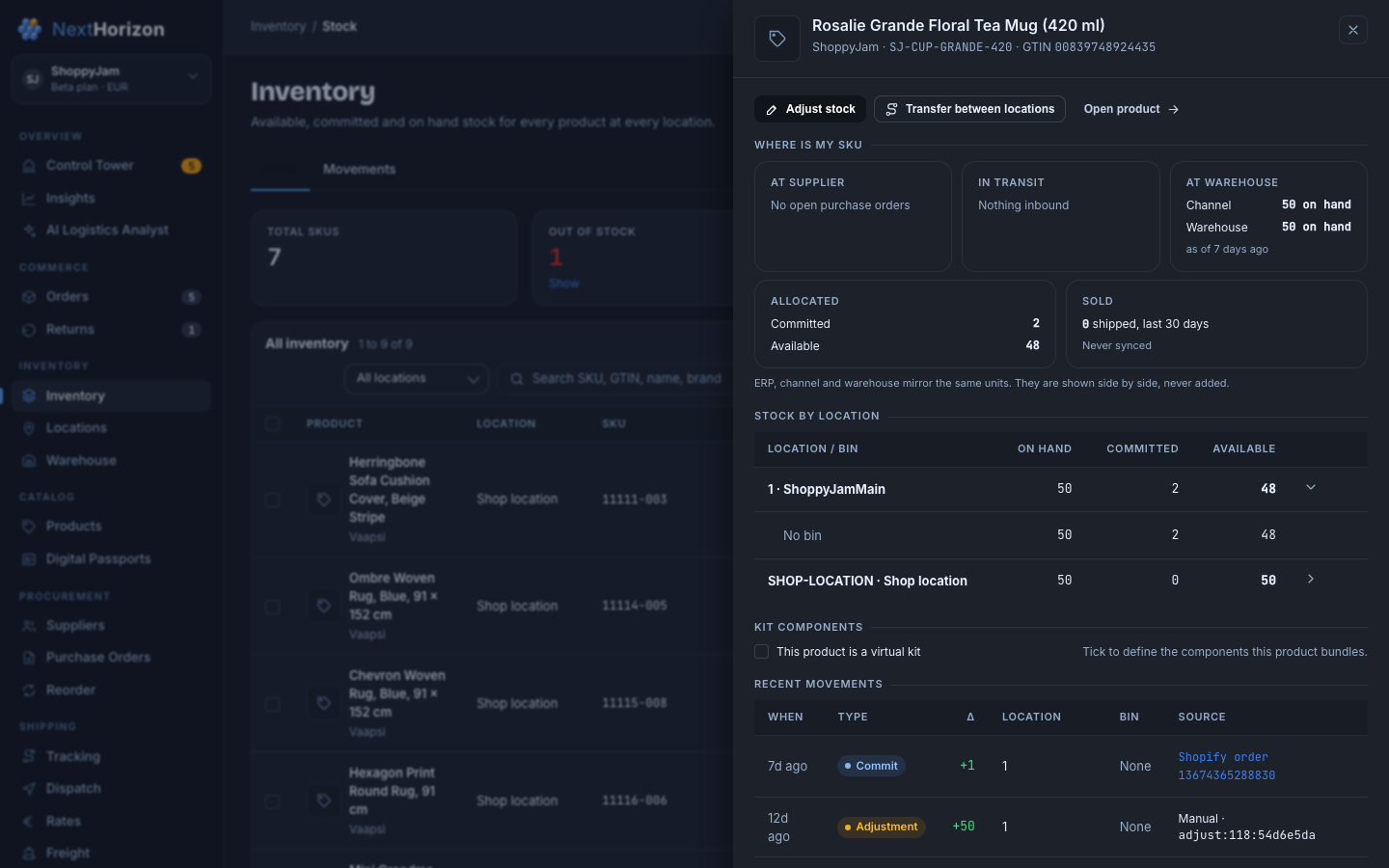1389x868 pixels.
Task: Click the arrow icon beside Open product
Action: 1173,110
